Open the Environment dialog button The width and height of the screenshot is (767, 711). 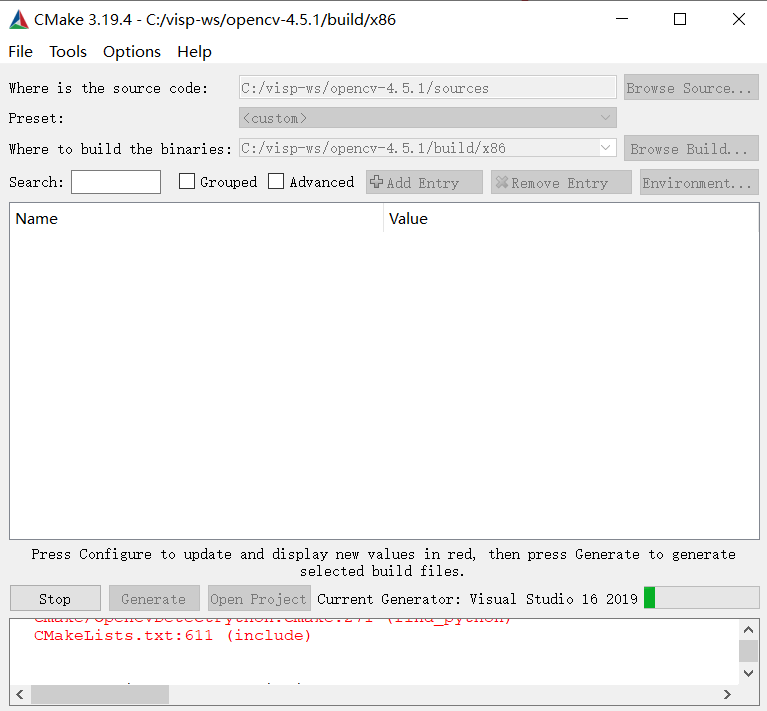pyautogui.click(x=699, y=182)
